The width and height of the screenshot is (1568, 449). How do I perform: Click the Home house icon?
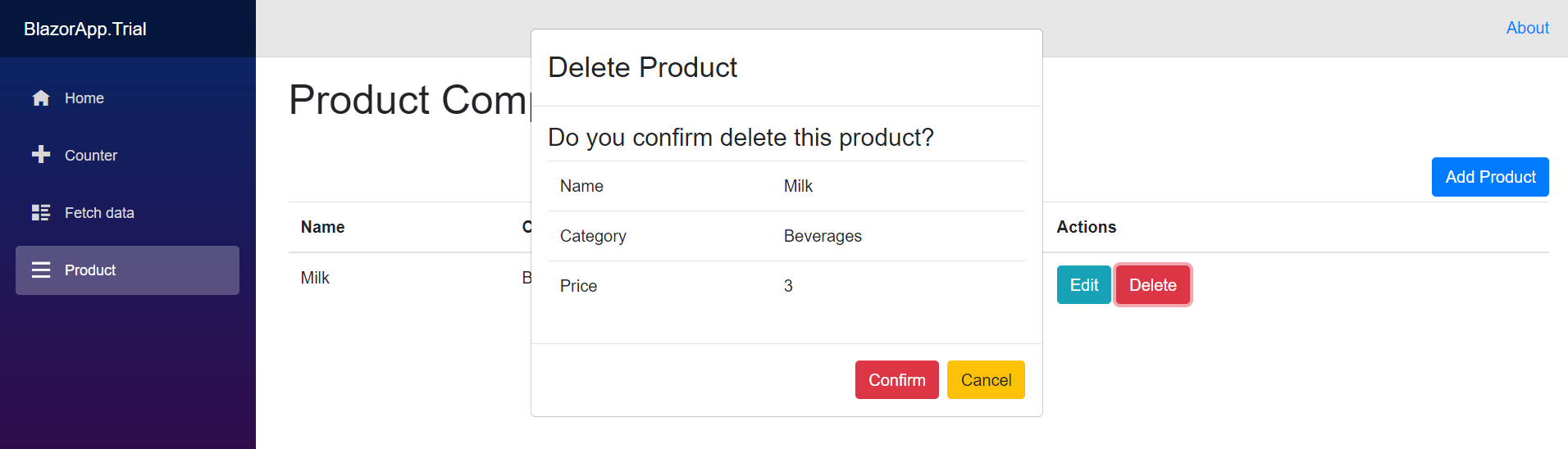click(41, 98)
